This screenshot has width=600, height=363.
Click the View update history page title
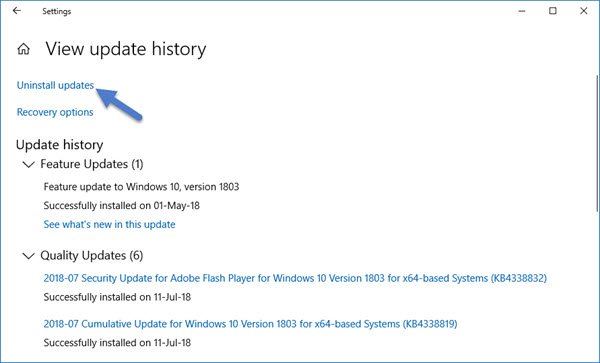pos(126,49)
